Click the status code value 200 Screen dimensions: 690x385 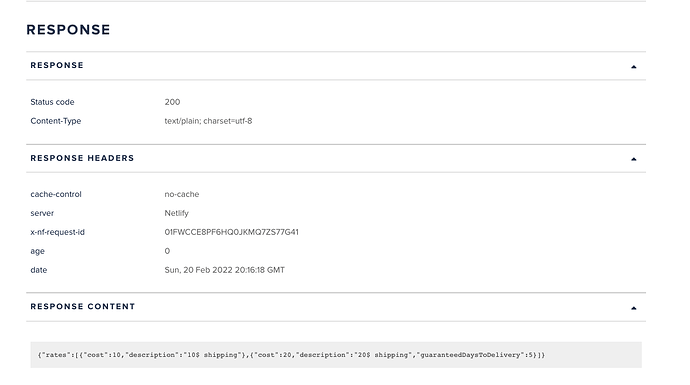172,102
